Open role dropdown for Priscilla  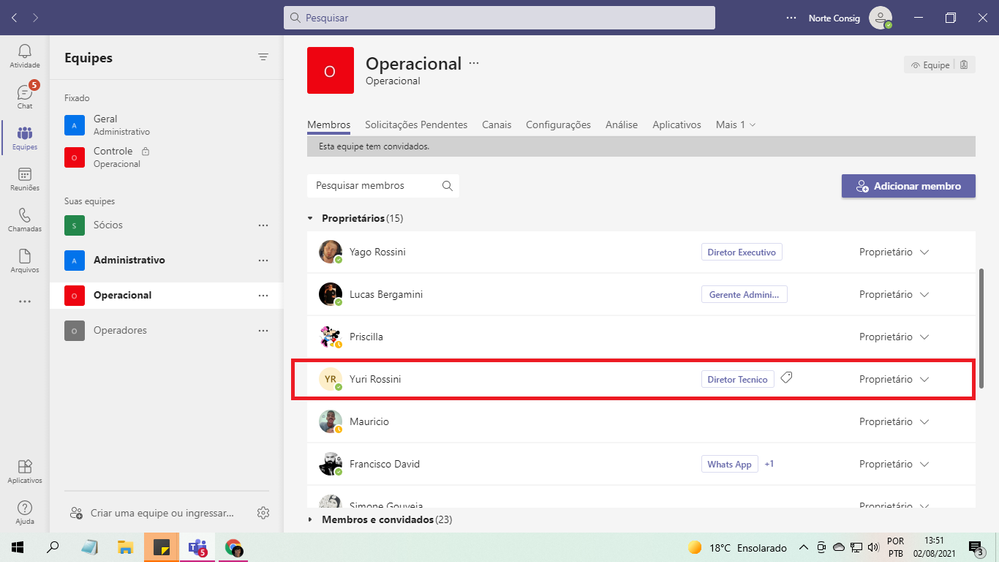894,336
